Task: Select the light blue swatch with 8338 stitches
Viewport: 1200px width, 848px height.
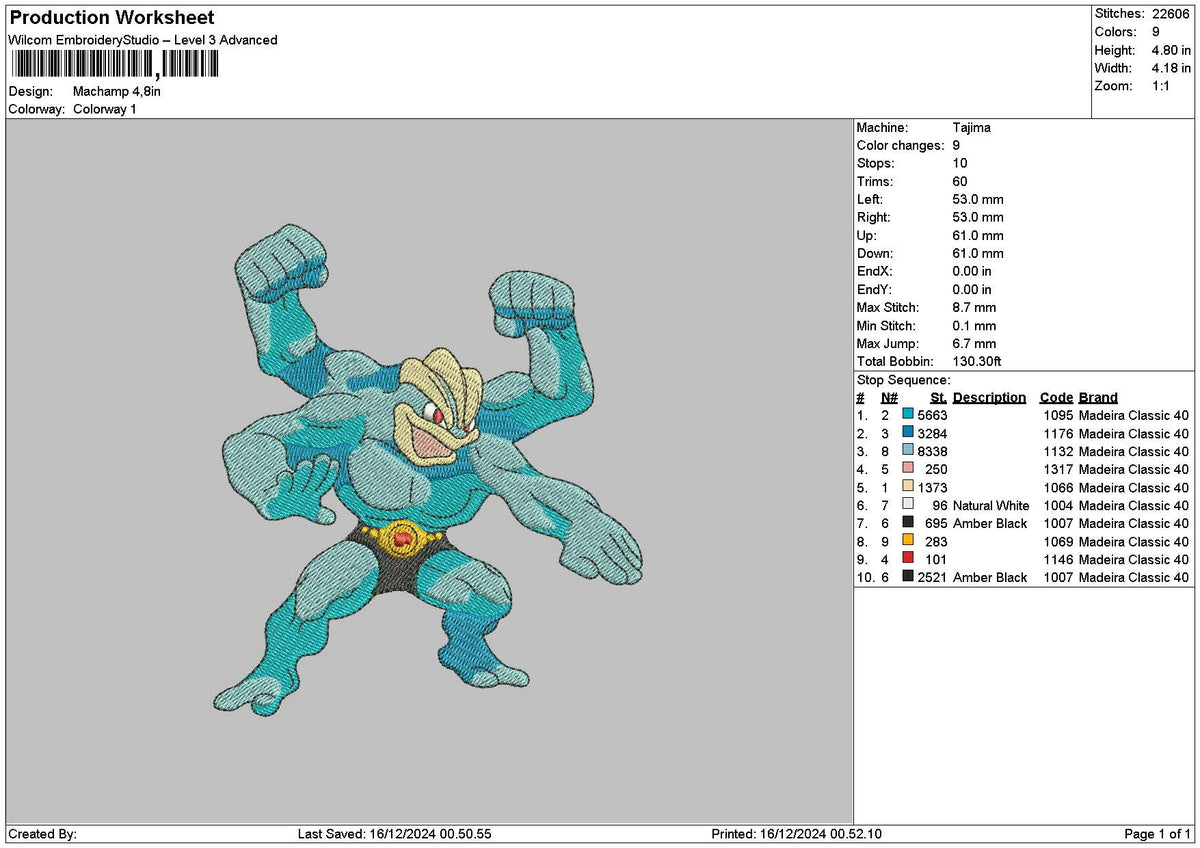Action: coord(908,451)
